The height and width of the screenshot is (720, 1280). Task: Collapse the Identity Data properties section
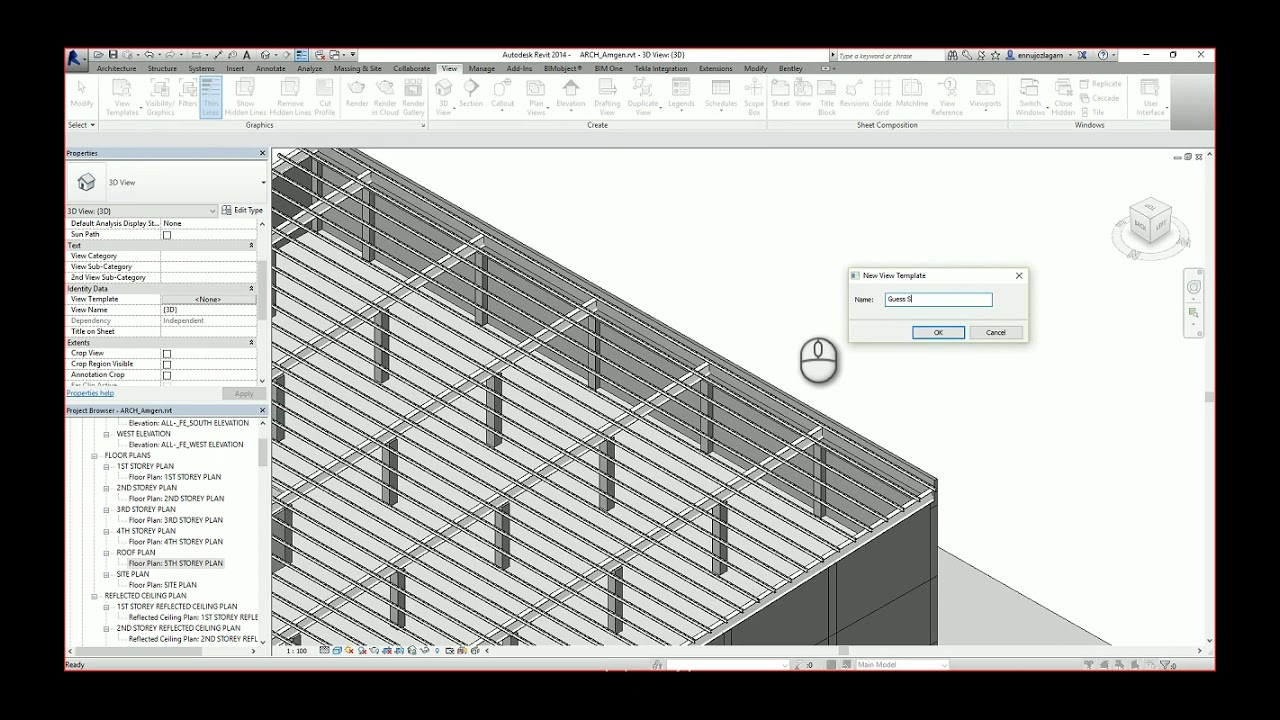(251, 289)
